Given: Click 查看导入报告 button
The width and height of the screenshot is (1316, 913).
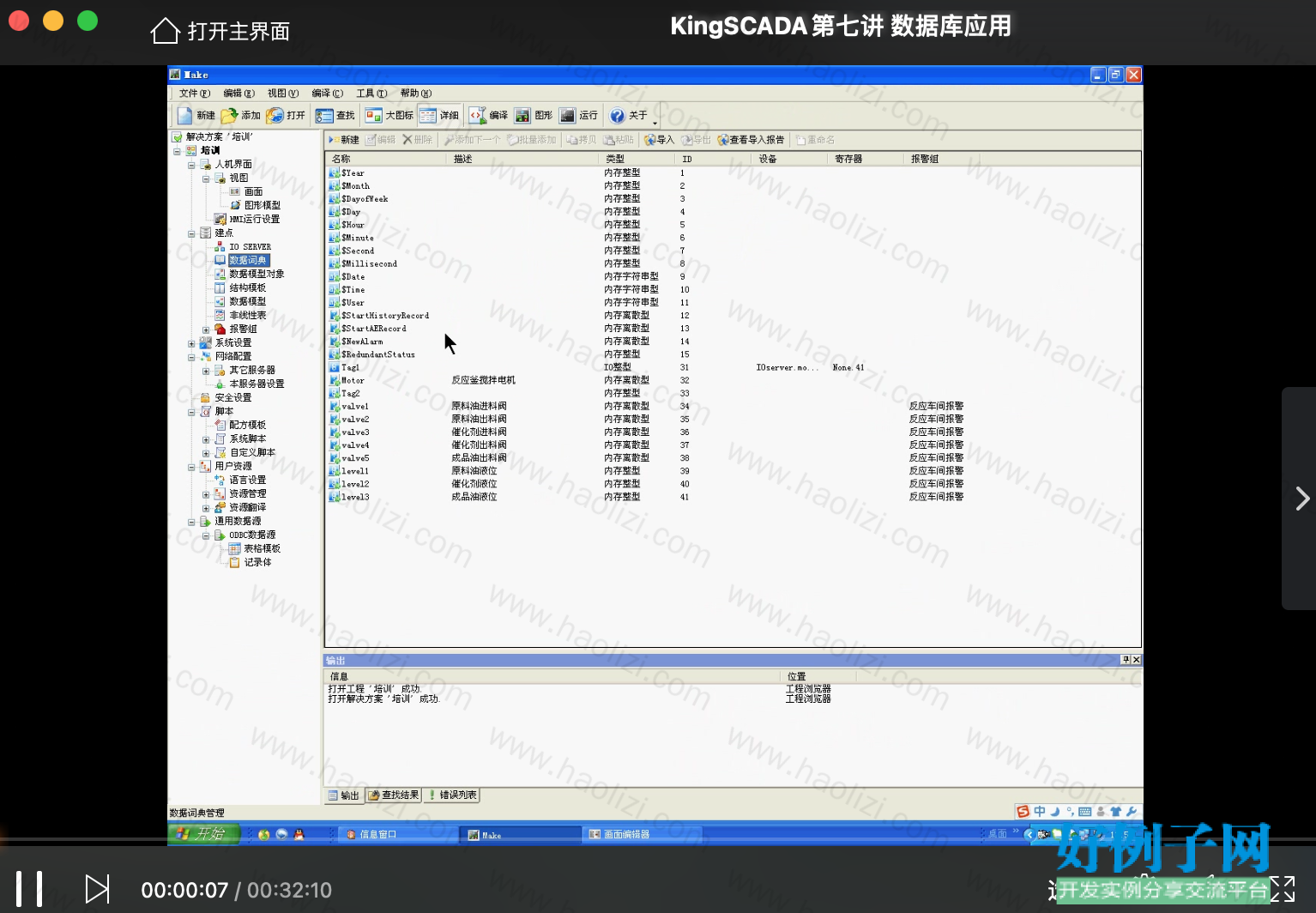Looking at the screenshot, I should click(751, 140).
